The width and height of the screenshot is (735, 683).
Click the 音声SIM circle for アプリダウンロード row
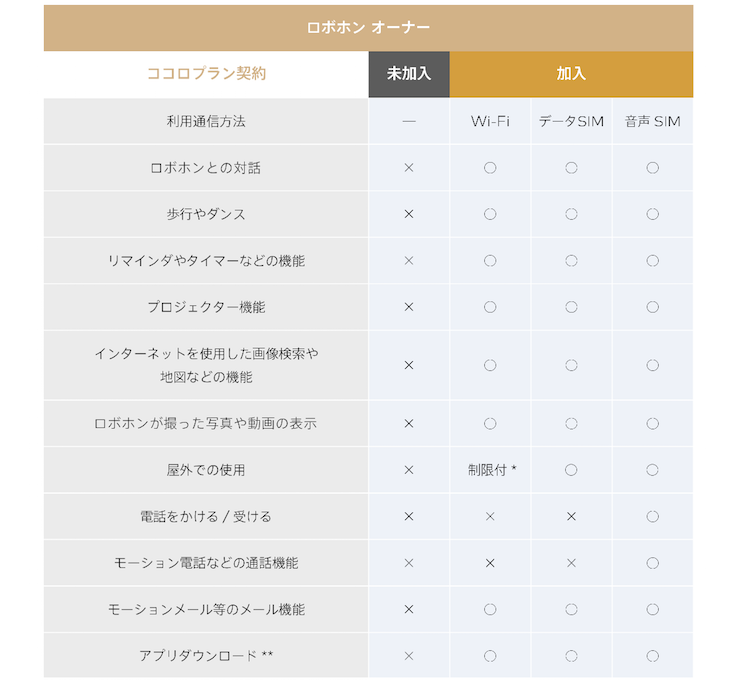point(652,656)
